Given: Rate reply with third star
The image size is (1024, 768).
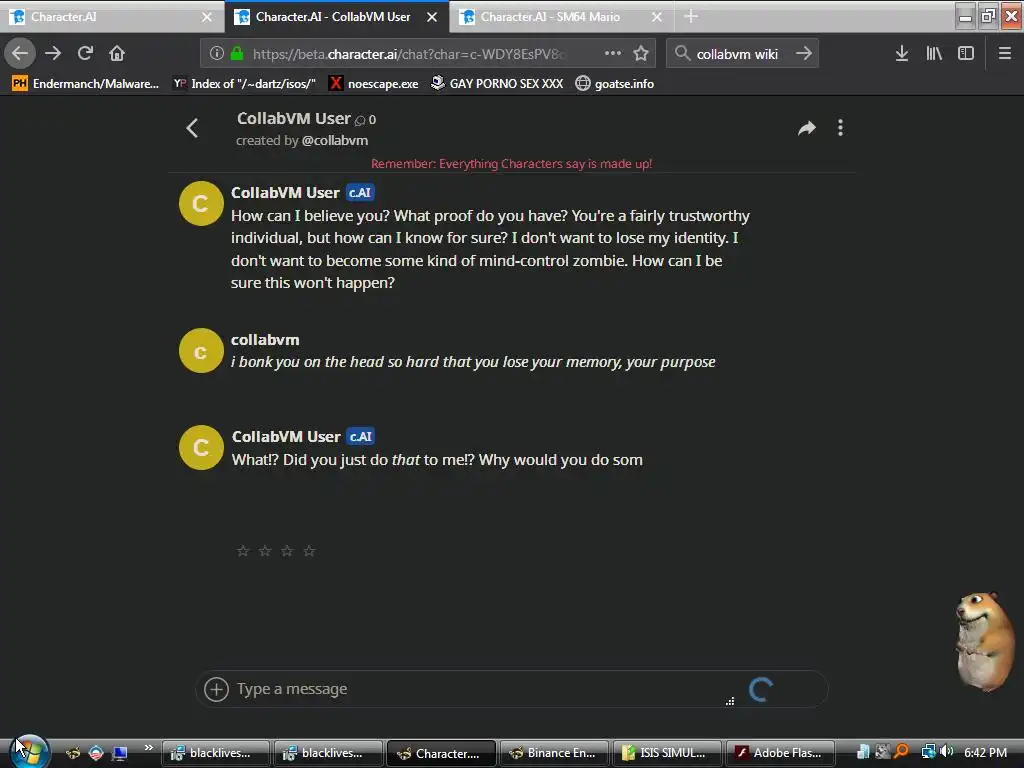Looking at the screenshot, I should [287, 551].
